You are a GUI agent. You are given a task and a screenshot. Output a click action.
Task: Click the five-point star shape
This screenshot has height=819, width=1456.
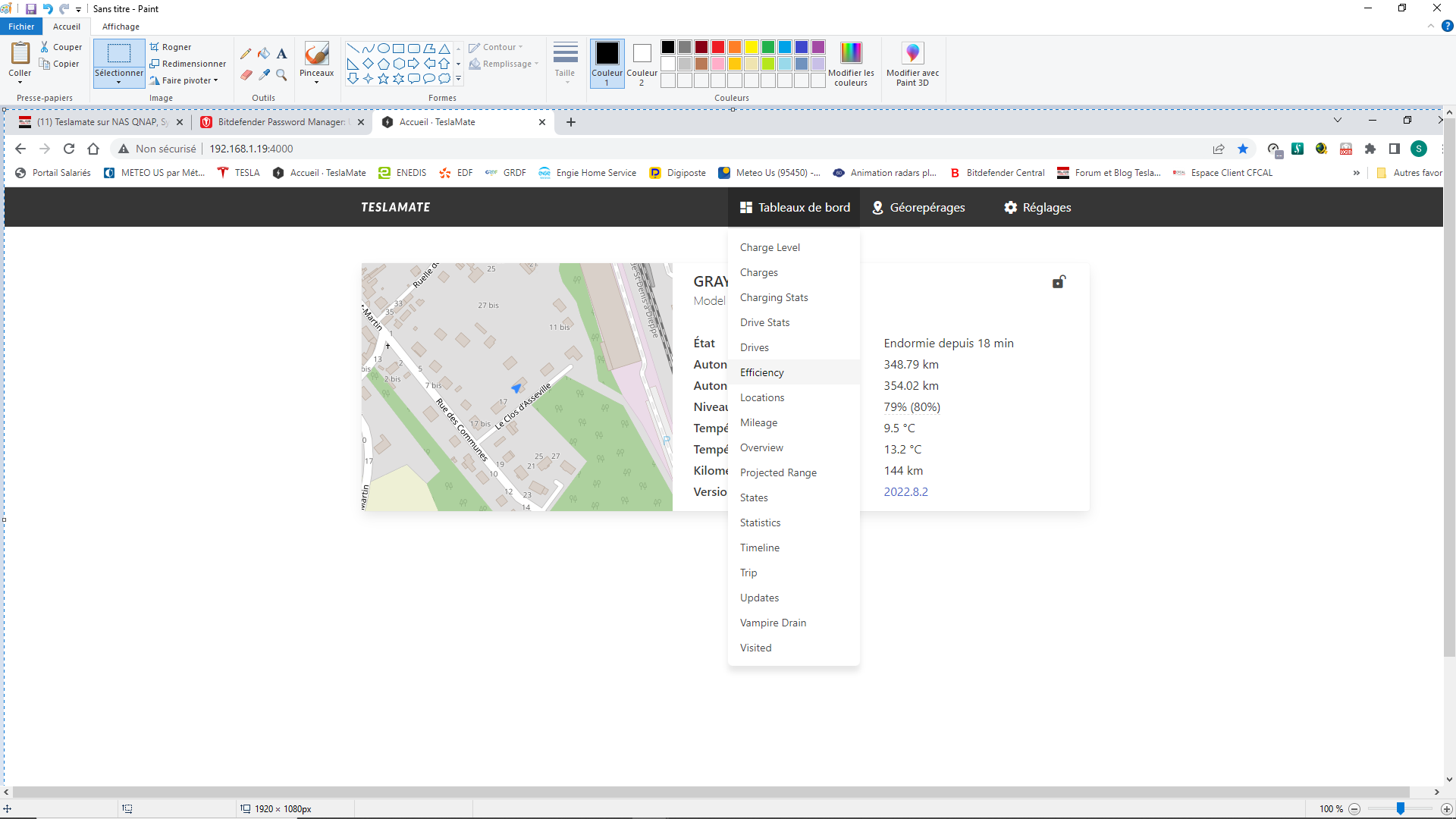click(383, 78)
